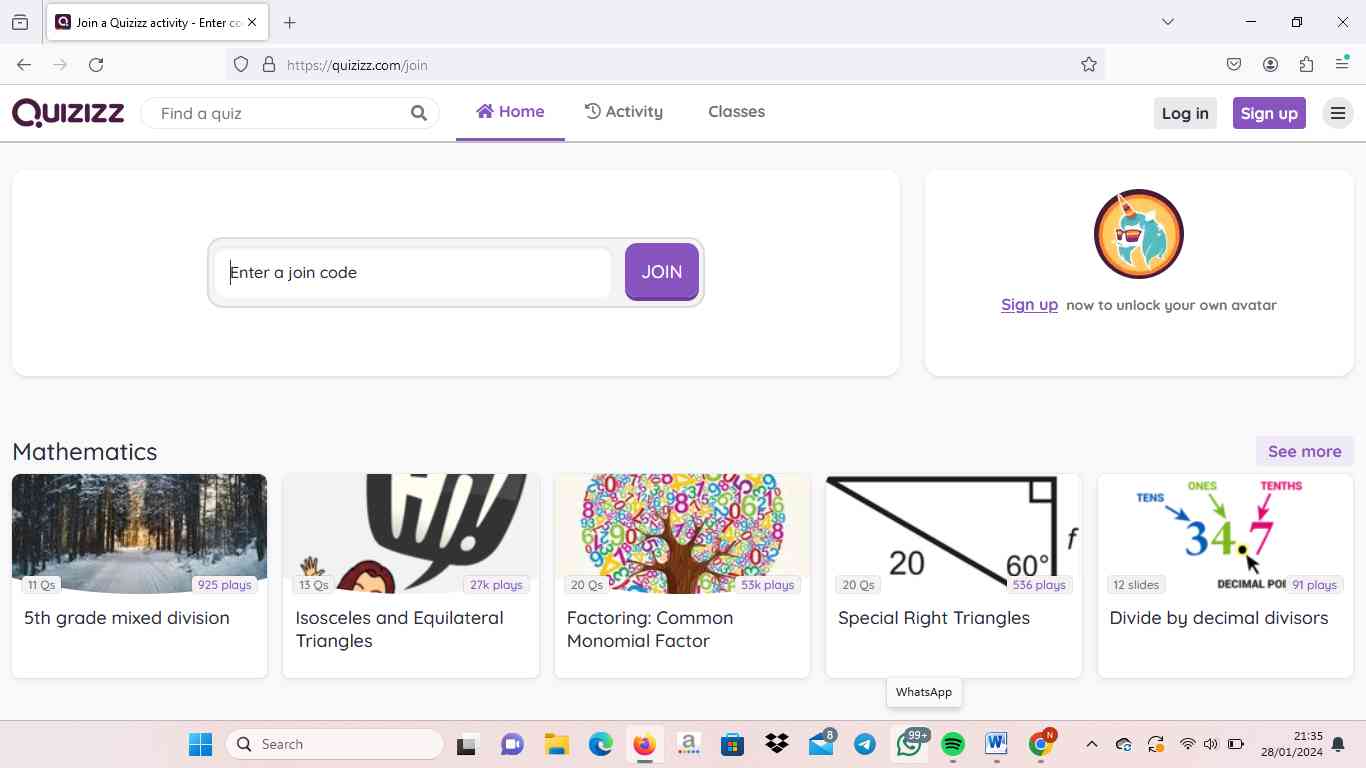Open Mail app from the taskbar
The height and width of the screenshot is (768, 1366).
pyautogui.click(x=821, y=744)
